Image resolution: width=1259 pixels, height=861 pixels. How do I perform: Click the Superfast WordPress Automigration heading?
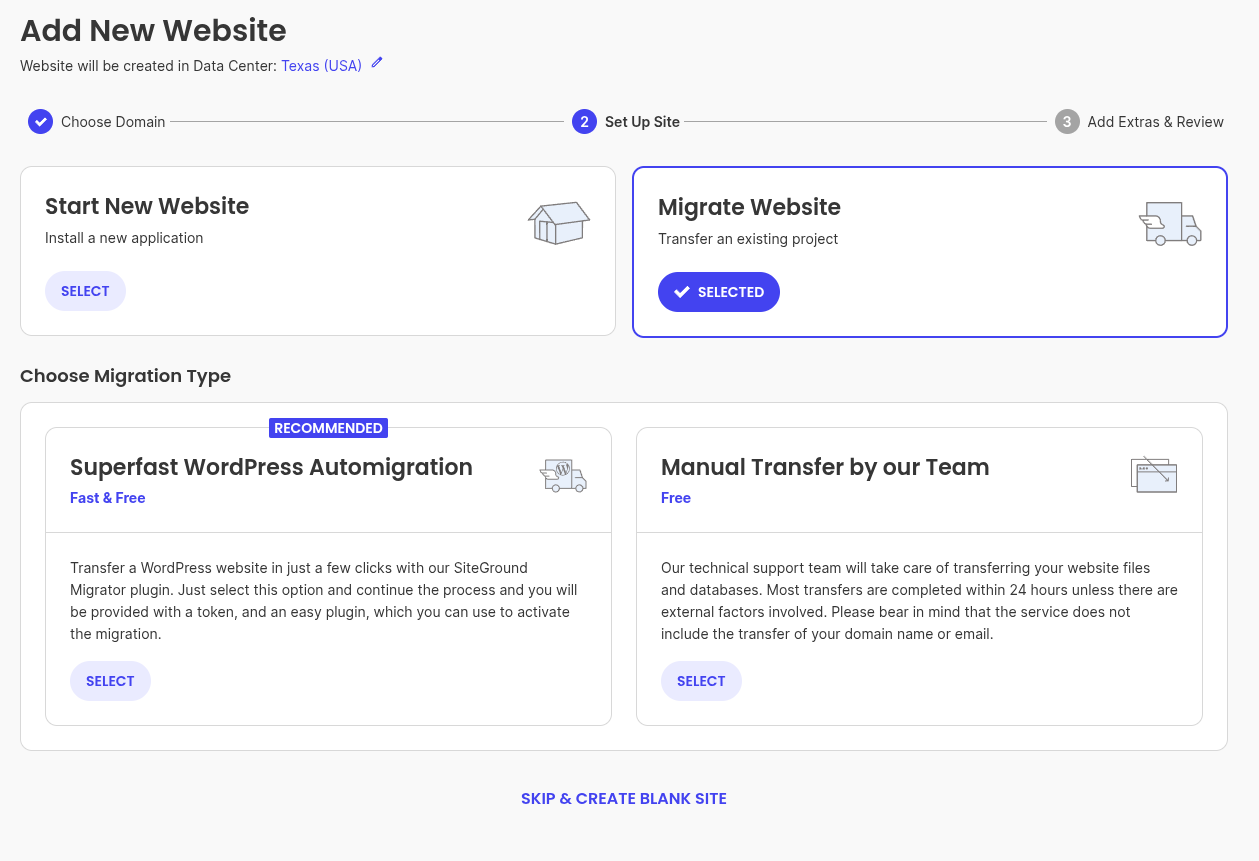coord(271,467)
